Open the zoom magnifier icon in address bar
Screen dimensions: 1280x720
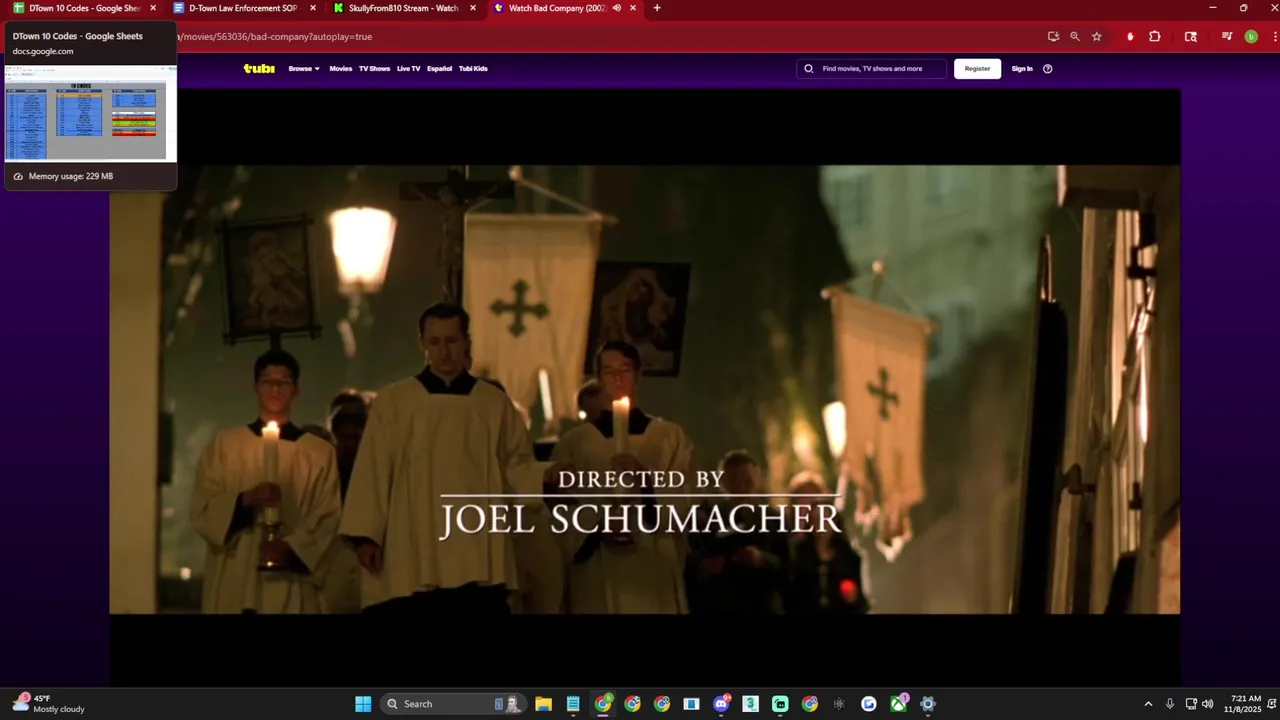click(1075, 36)
